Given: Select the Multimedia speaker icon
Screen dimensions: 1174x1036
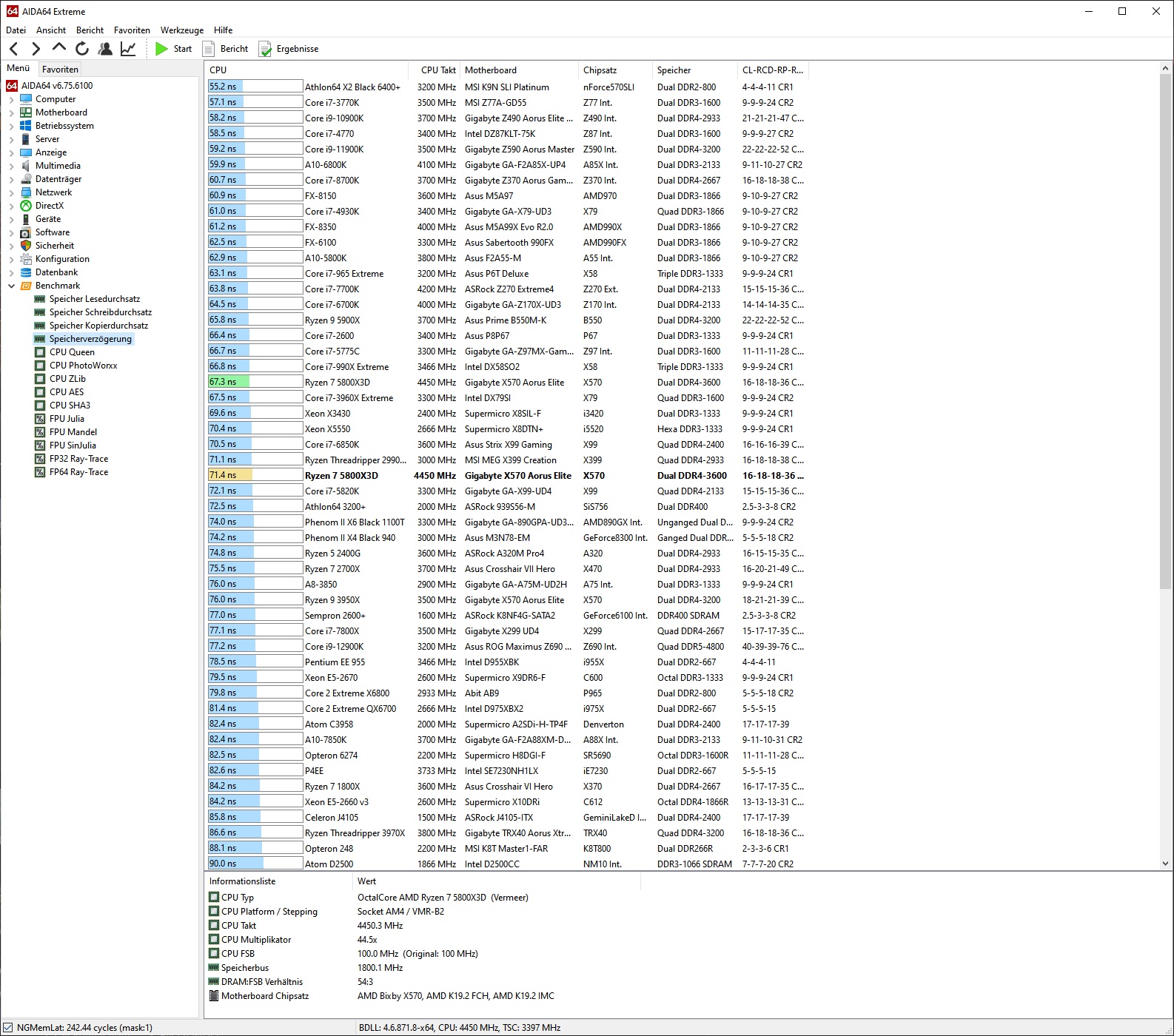Looking at the screenshot, I should [x=26, y=166].
